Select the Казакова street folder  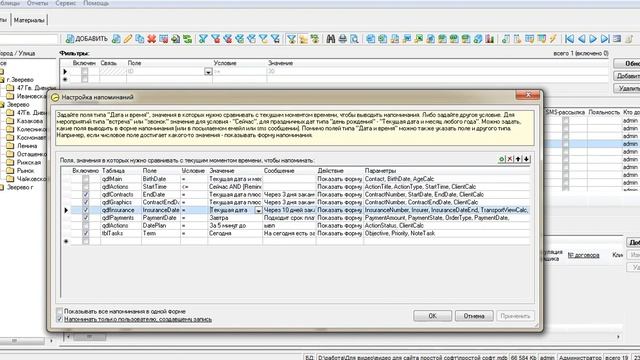coord(24,121)
